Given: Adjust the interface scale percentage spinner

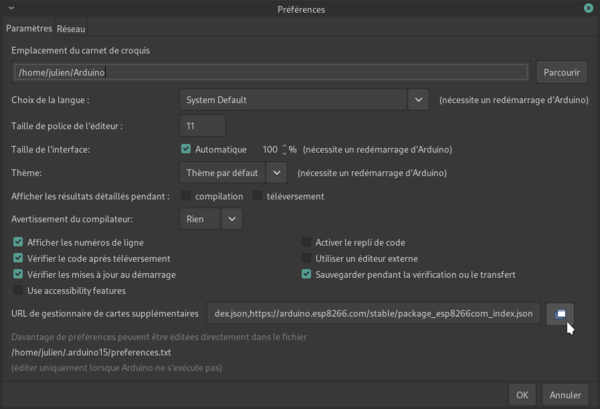Looking at the screenshot, I should click(x=284, y=149).
